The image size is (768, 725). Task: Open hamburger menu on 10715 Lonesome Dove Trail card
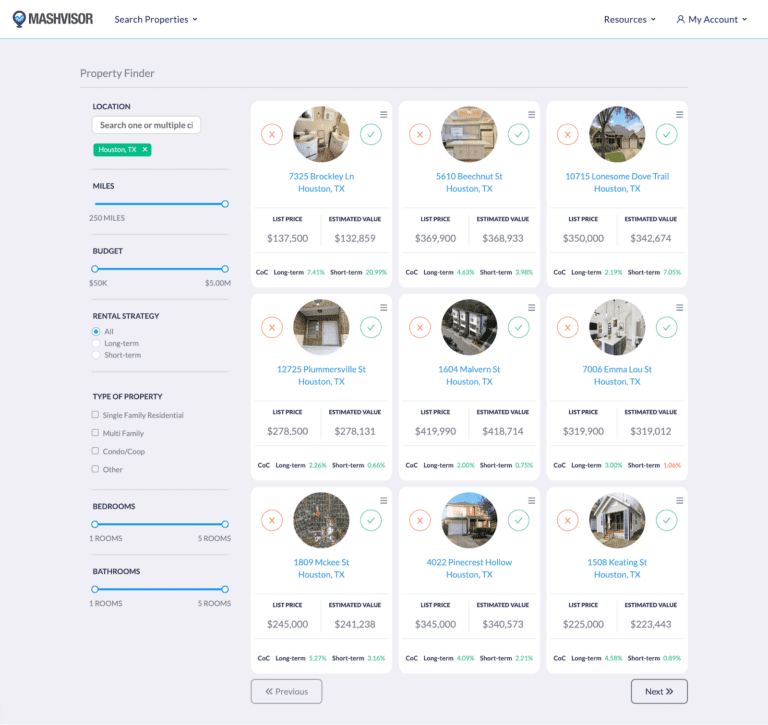coord(679,115)
